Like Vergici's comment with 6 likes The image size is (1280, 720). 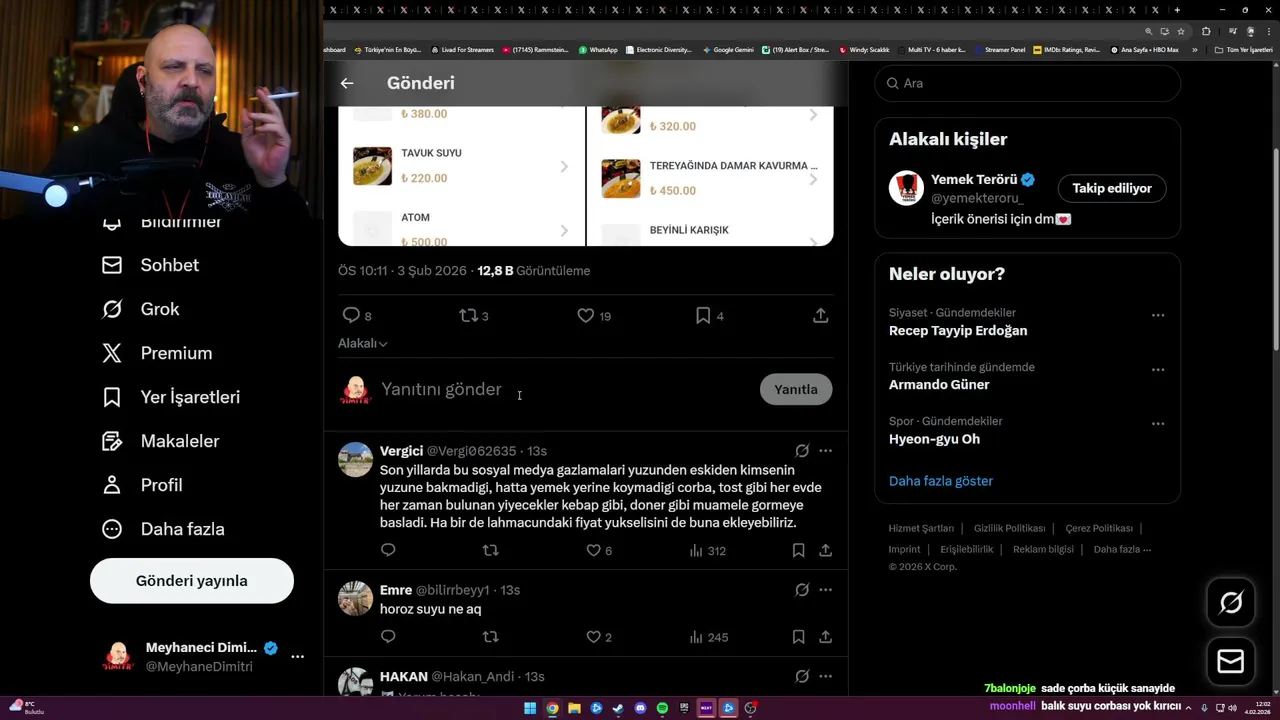(x=599, y=550)
